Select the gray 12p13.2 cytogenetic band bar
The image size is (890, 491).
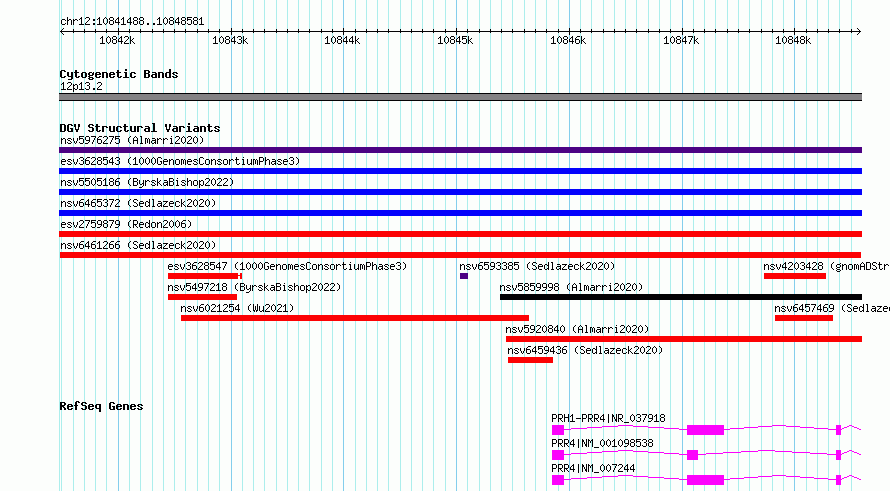tap(460, 97)
